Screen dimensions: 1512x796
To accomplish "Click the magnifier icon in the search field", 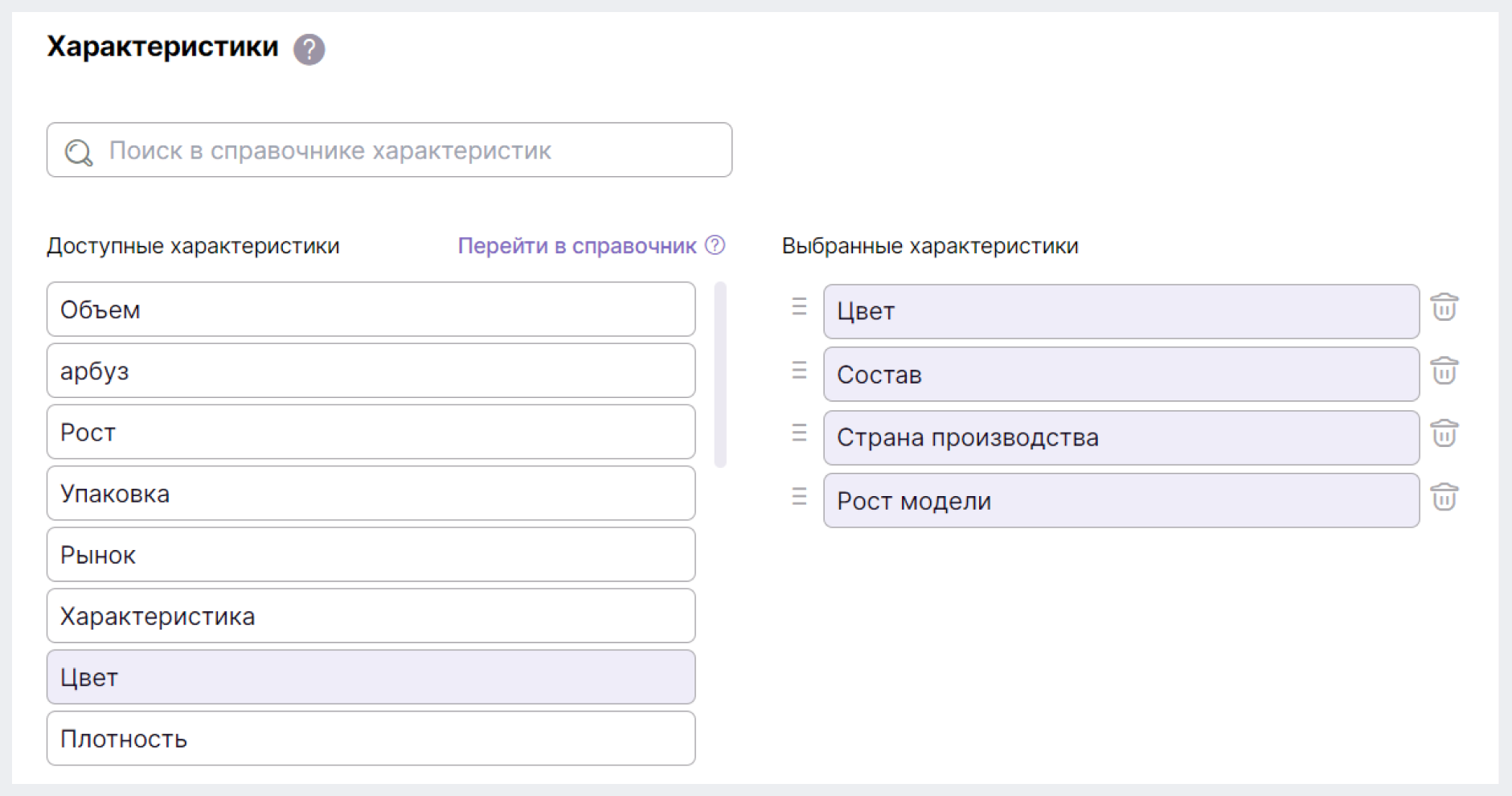I will (x=79, y=152).
